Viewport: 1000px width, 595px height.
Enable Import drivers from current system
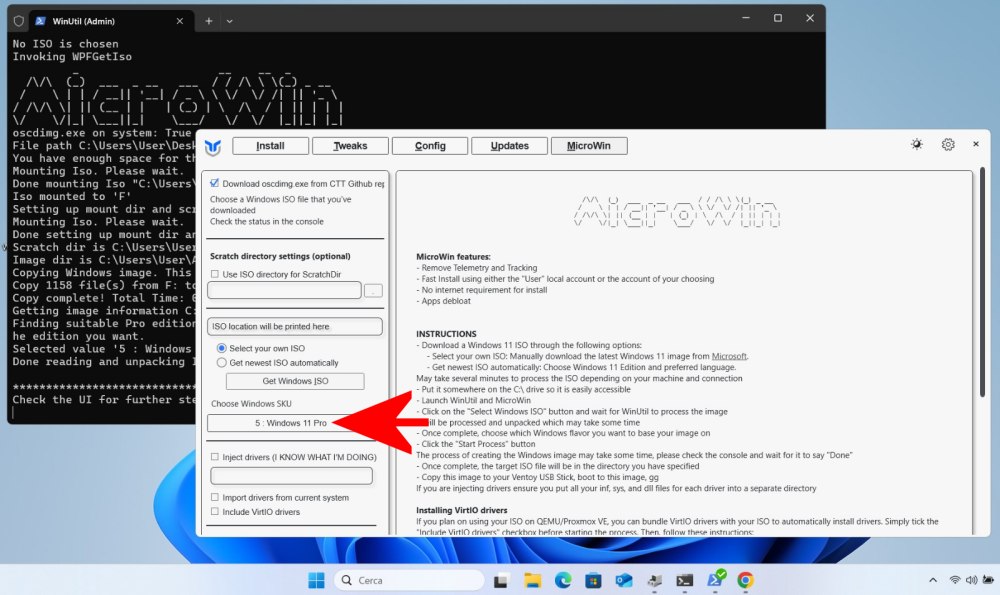tap(215, 497)
